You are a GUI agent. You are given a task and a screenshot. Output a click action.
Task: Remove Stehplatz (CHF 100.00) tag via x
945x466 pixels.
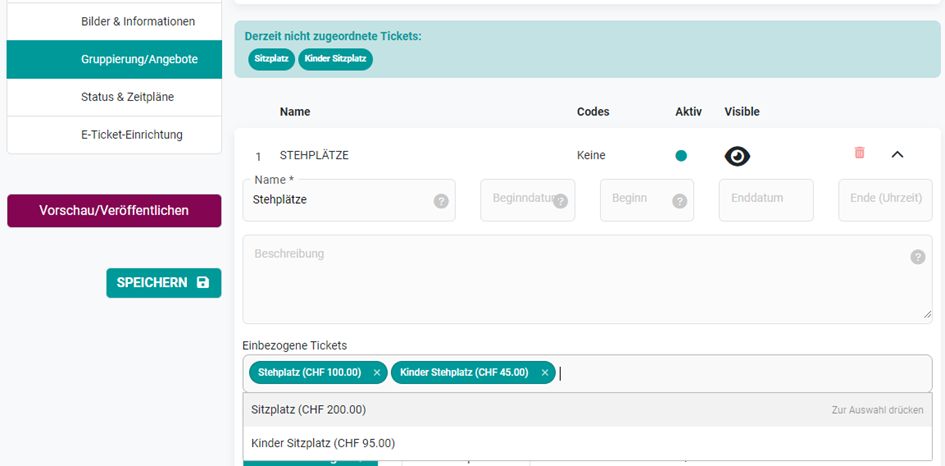[377, 373]
